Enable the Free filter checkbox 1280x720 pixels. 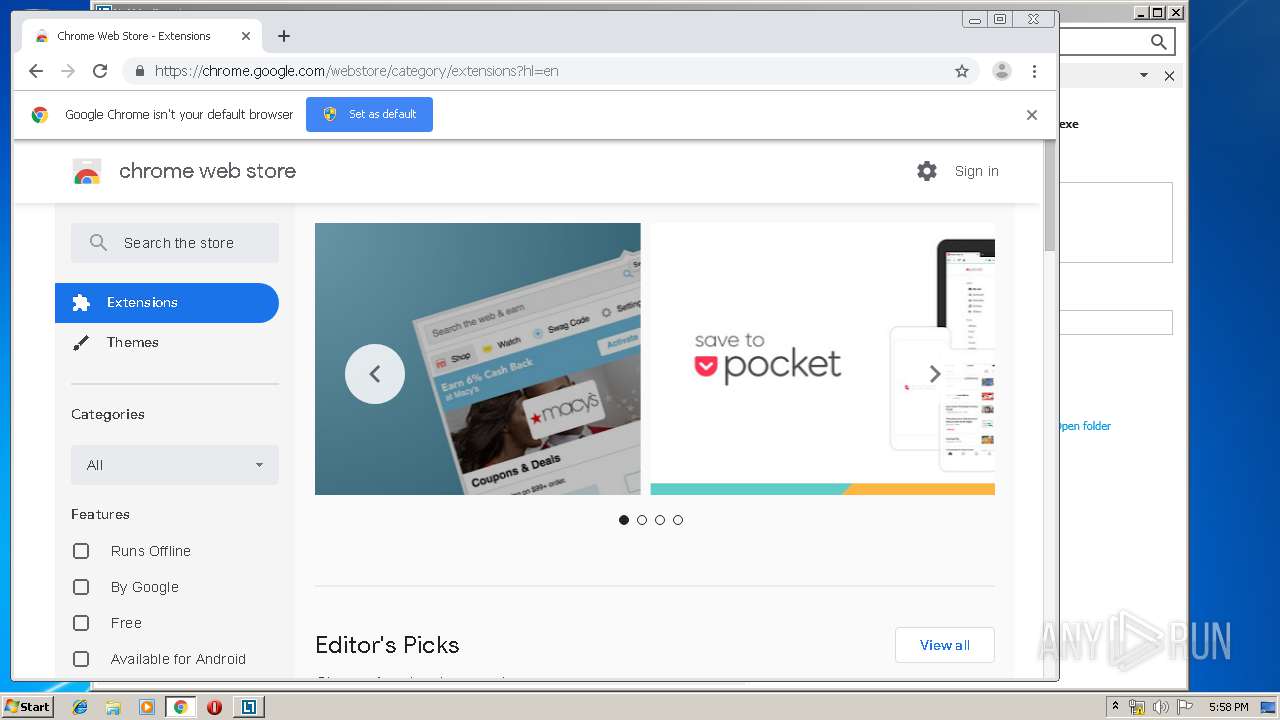tap(81, 623)
